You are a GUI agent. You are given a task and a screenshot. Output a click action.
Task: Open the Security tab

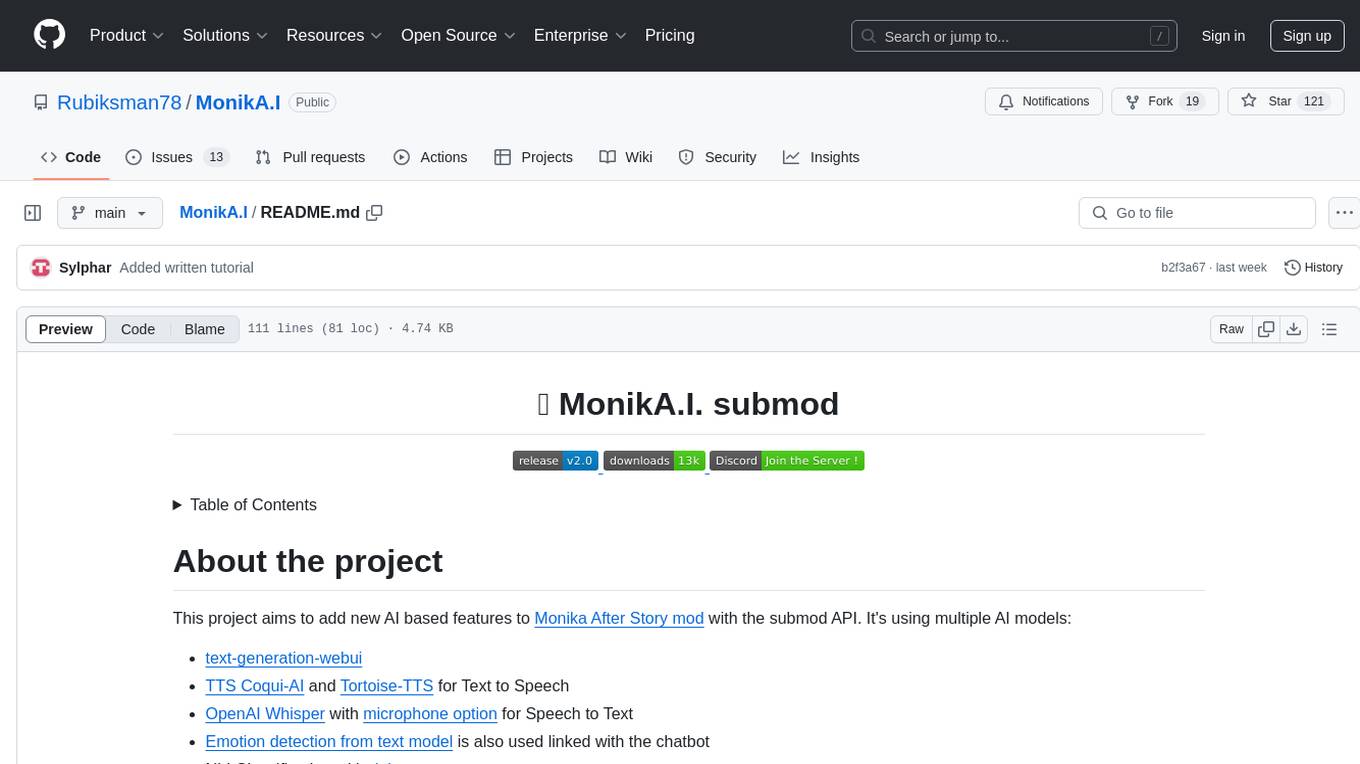(717, 157)
